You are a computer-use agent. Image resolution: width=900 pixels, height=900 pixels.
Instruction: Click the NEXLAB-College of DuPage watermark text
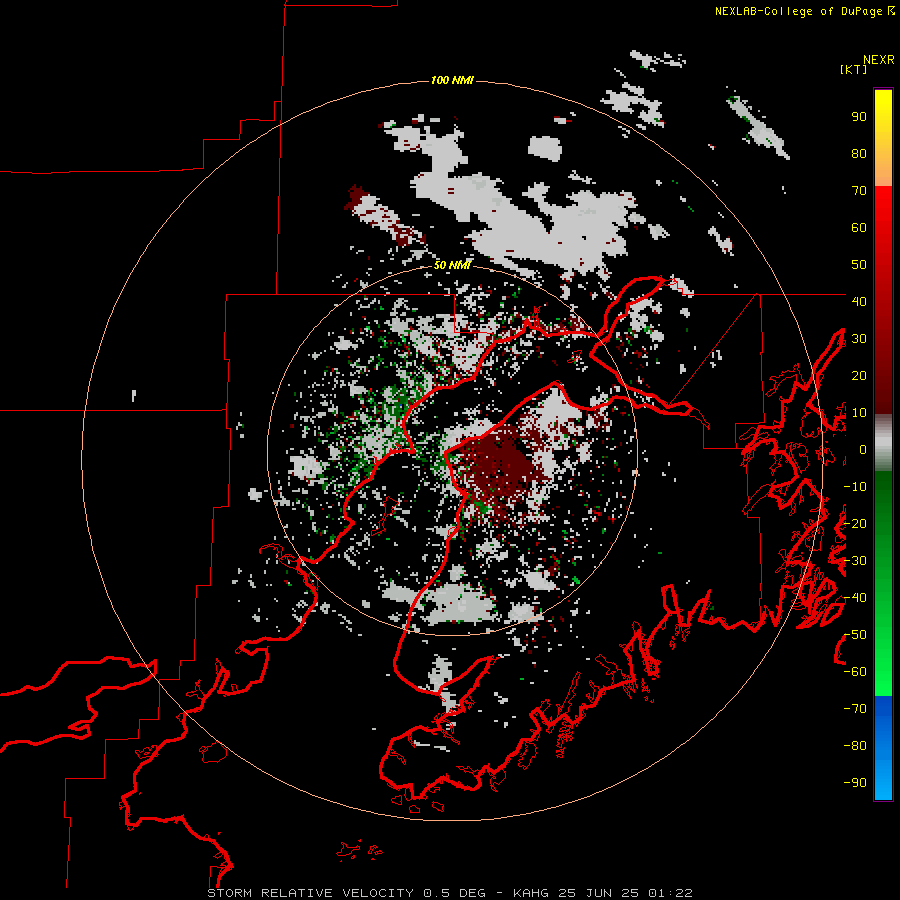[x=804, y=11]
